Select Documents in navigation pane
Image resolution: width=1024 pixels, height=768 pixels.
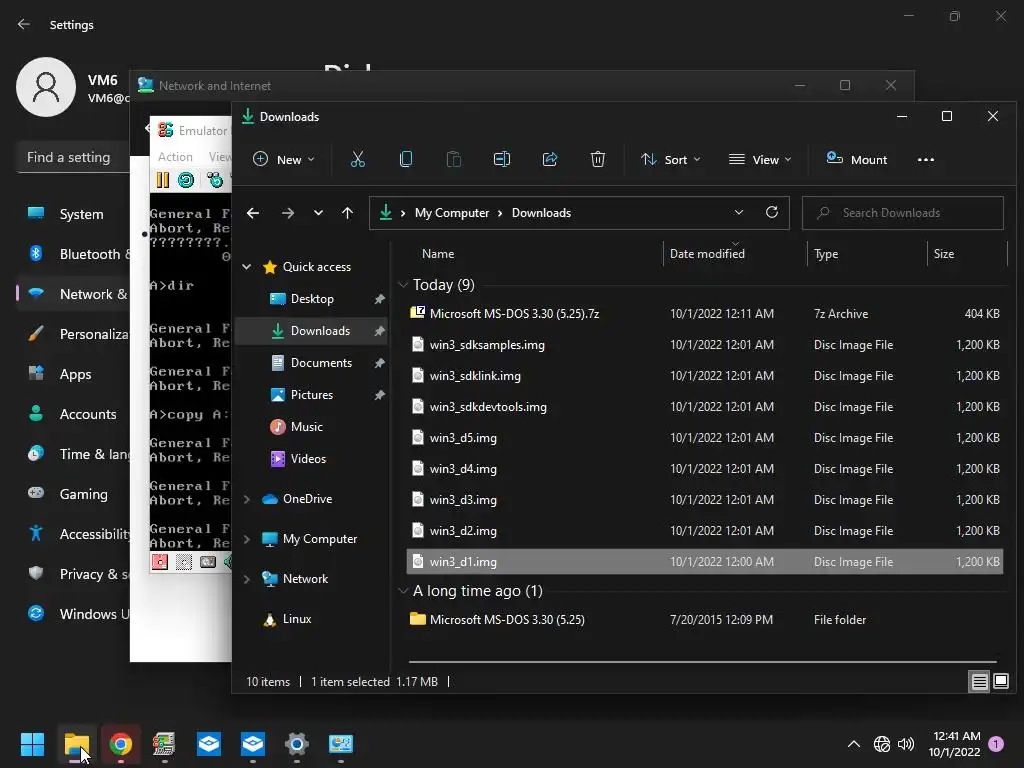tap(321, 362)
